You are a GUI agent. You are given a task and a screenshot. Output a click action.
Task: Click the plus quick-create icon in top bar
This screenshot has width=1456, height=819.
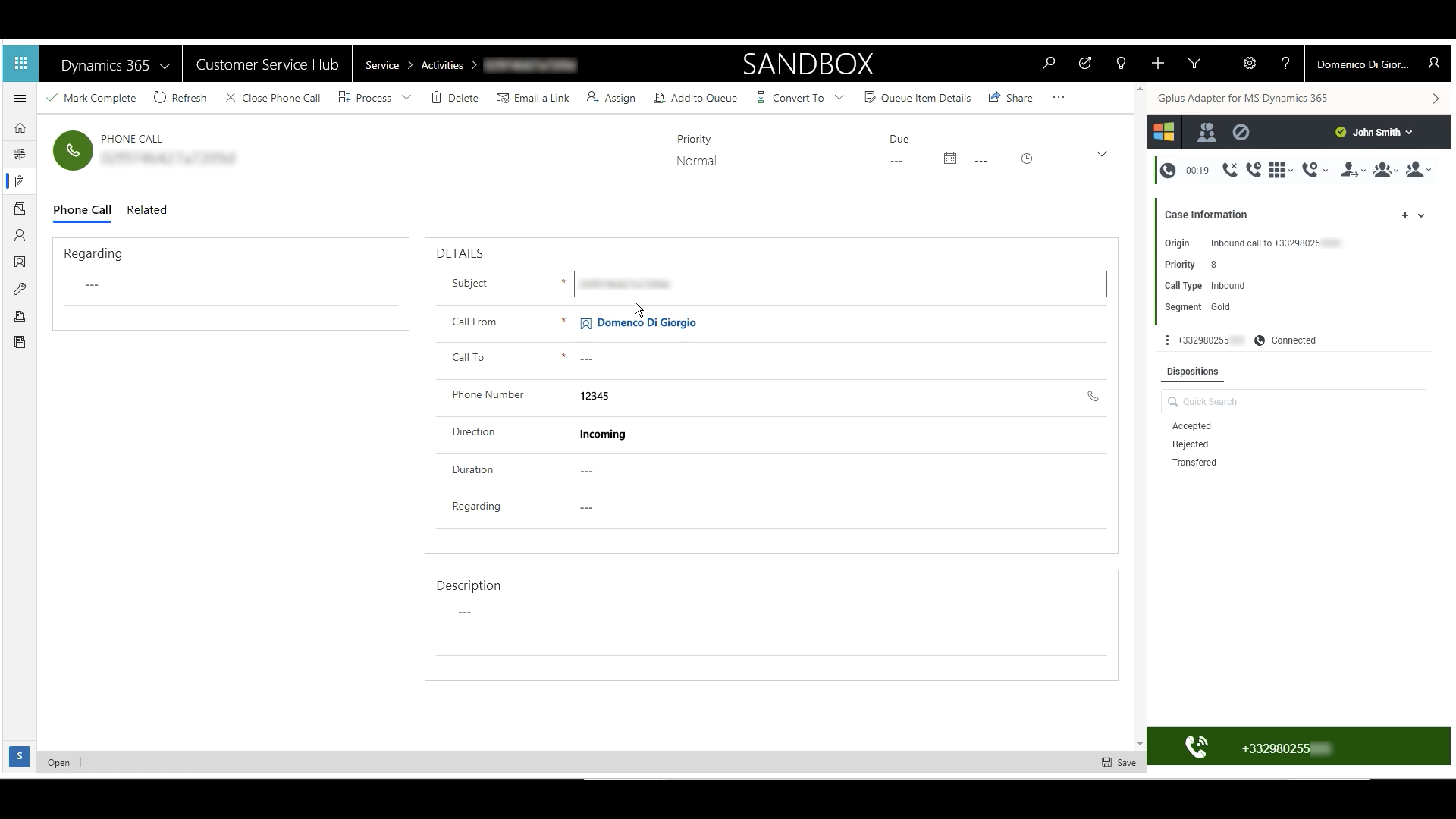[x=1158, y=64]
